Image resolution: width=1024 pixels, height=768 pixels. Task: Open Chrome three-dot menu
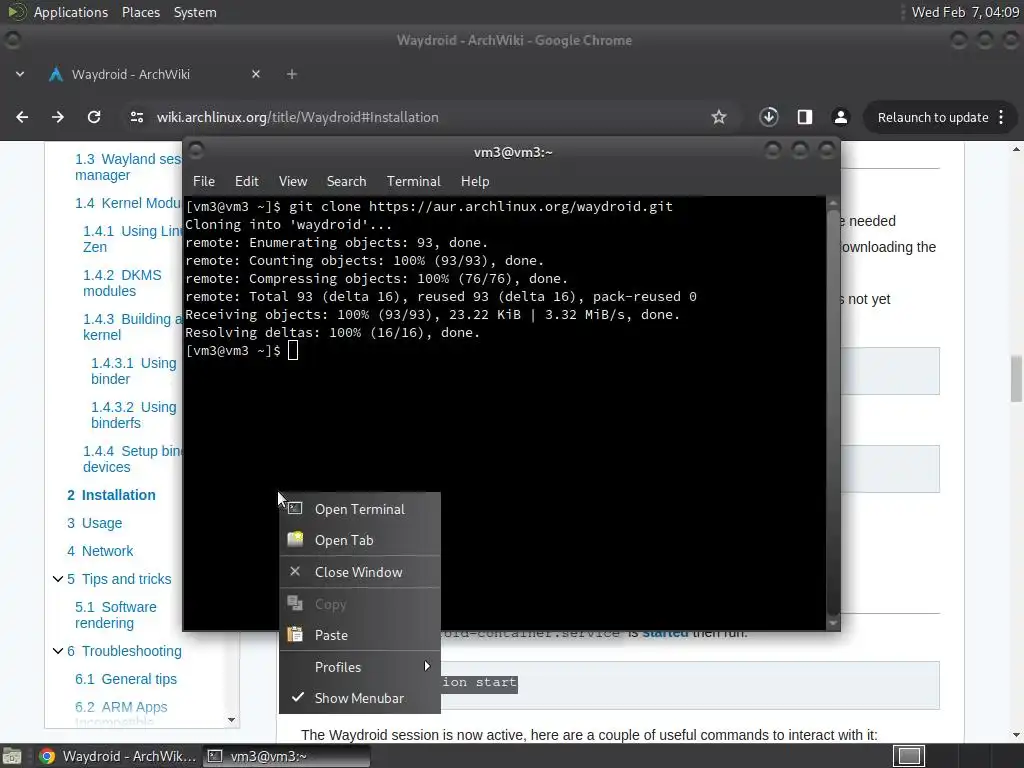tap(1001, 118)
